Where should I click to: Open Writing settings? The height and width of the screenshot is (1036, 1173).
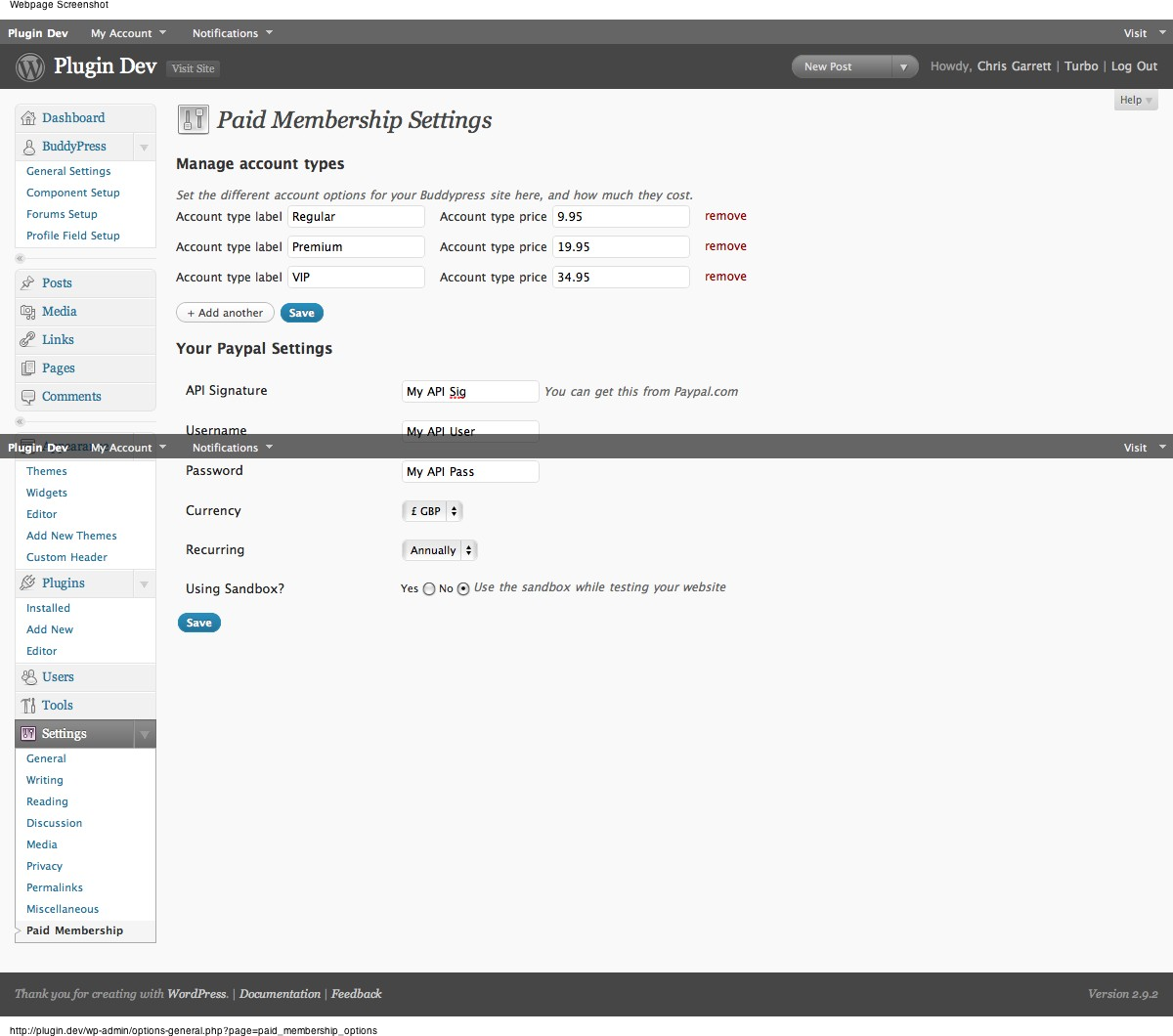click(45, 780)
